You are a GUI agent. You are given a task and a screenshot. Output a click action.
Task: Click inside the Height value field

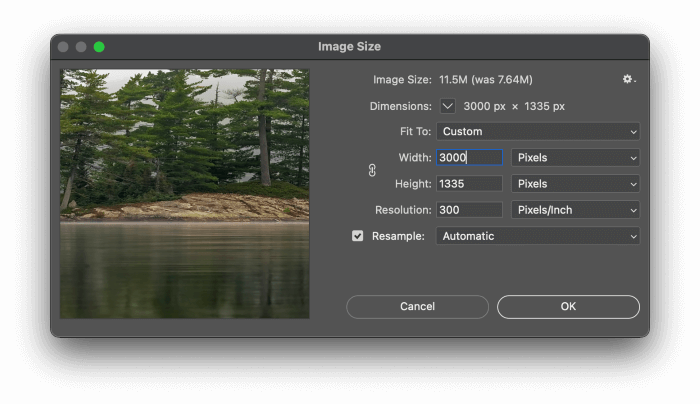point(469,184)
